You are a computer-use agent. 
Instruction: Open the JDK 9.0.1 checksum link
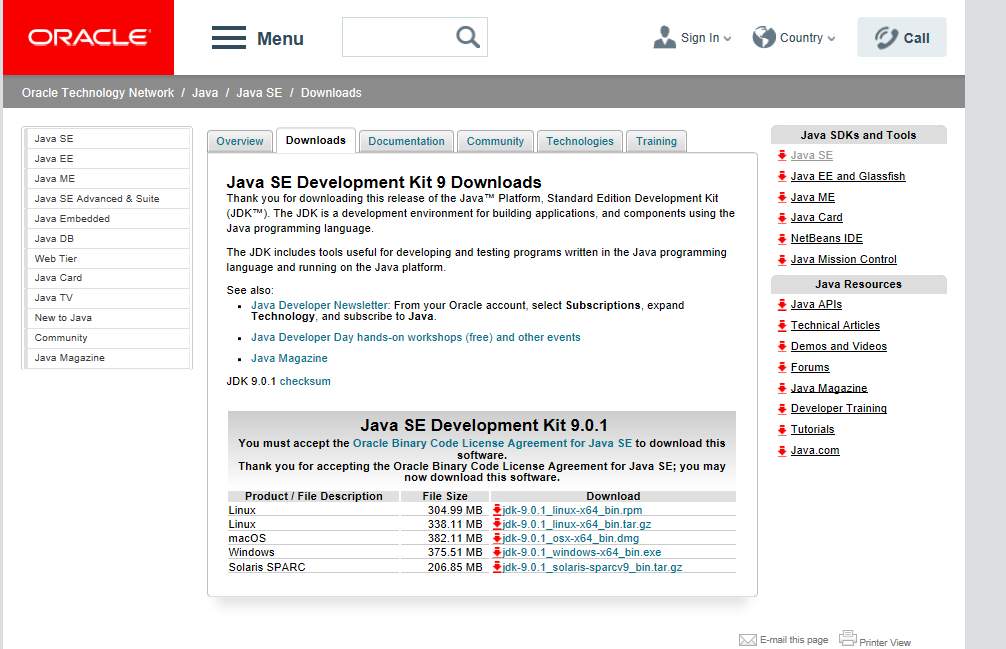305,381
